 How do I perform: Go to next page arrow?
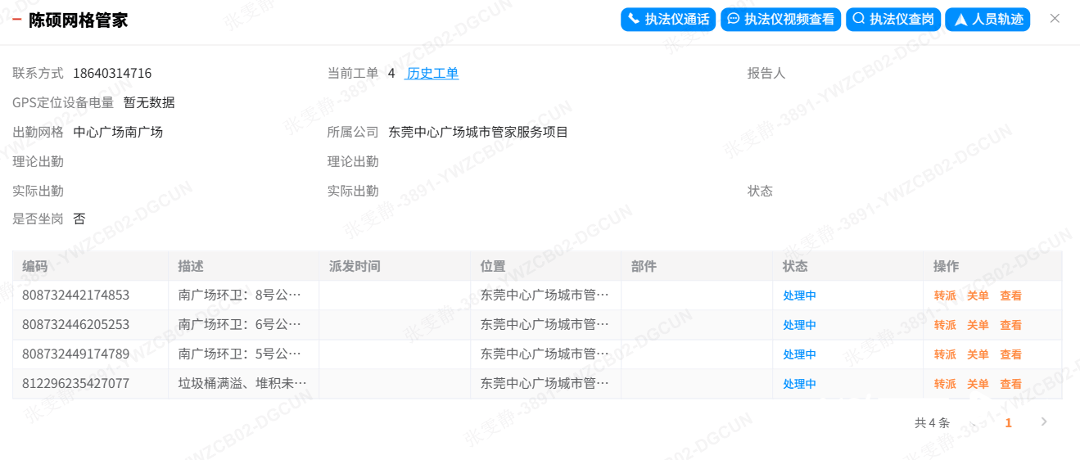point(1044,422)
